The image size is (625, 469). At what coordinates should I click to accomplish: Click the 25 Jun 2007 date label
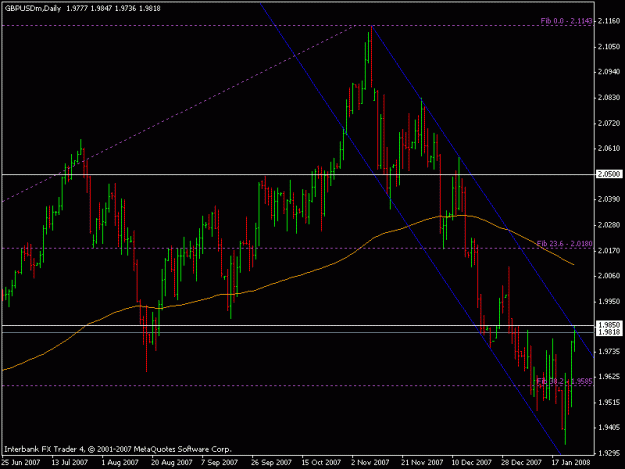tap(21, 462)
